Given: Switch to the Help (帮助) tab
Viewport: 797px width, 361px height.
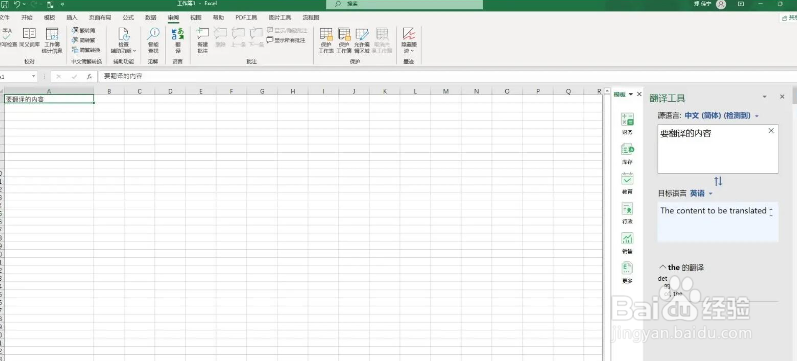Looking at the screenshot, I should point(218,17).
